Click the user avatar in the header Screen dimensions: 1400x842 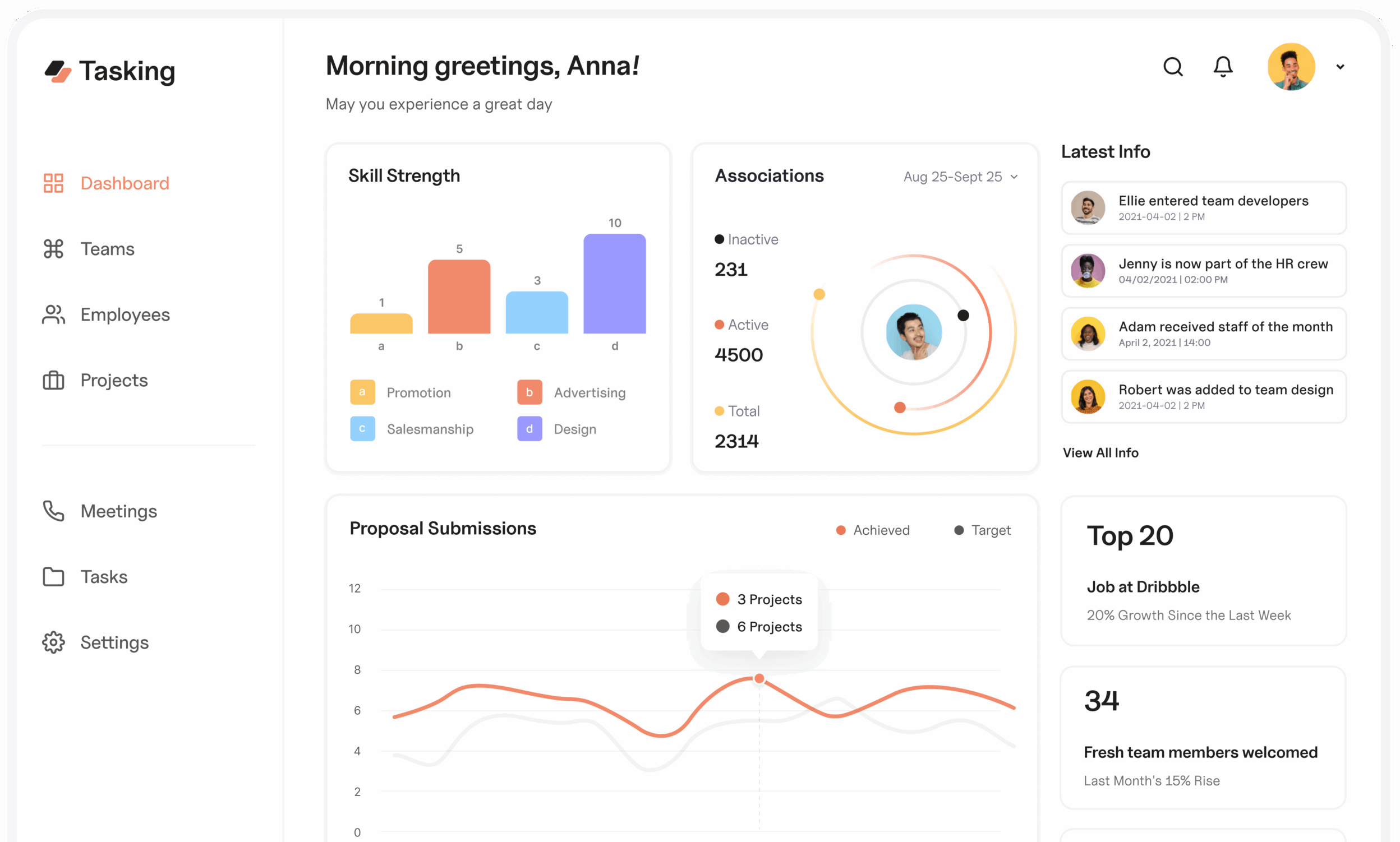click(x=1291, y=67)
